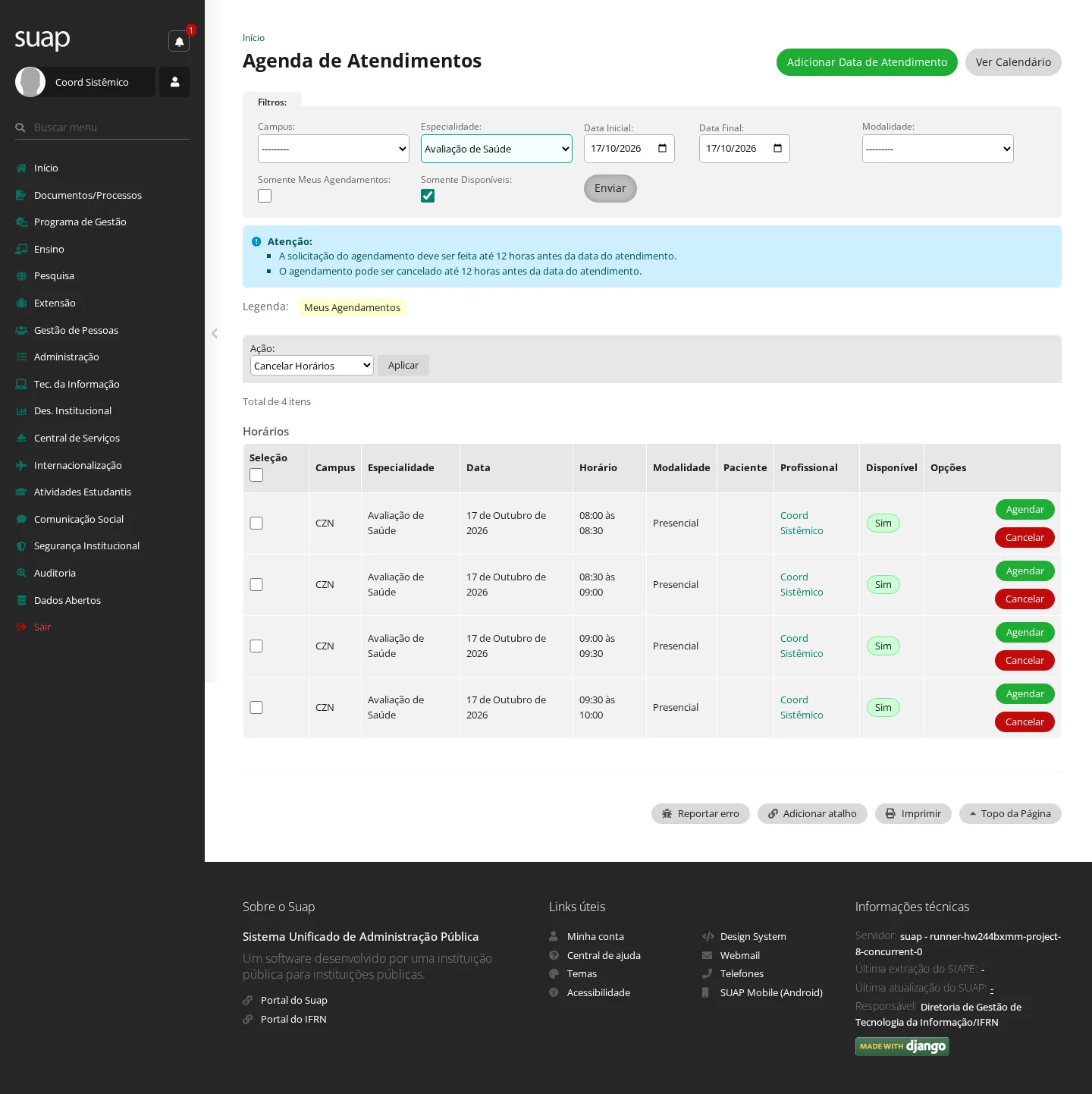1092x1094 pixels.
Task: Select the 08:30 às 09:00 row checkbox
Action: (x=256, y=585)
